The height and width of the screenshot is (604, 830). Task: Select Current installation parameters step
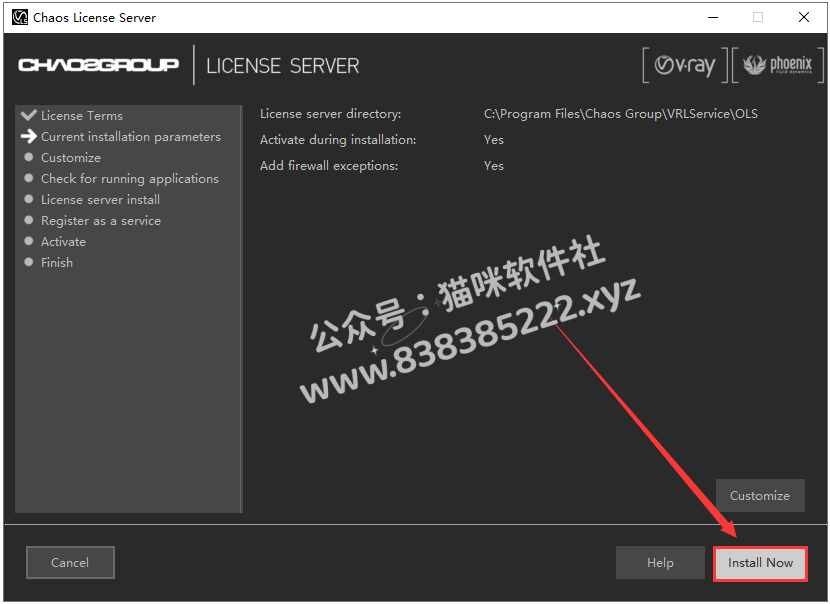tap(131, 137)
